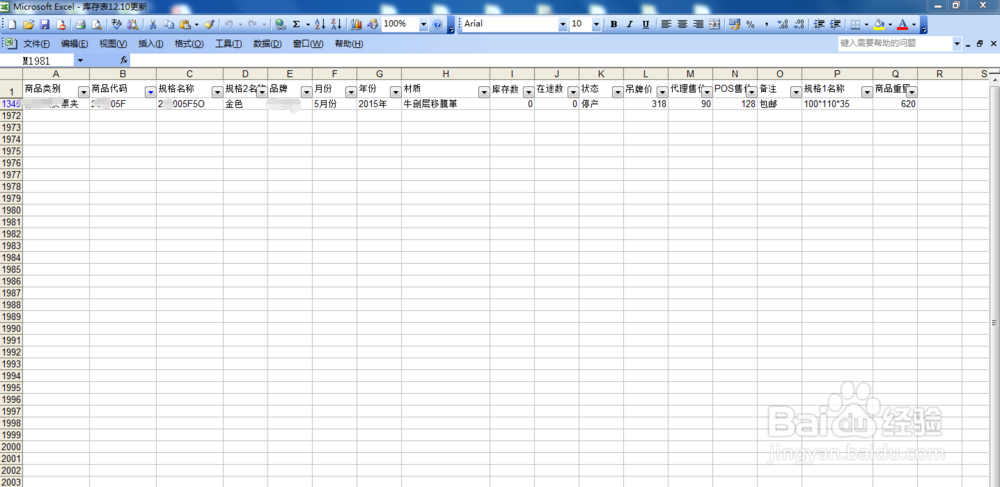Open the 视图(V) menu
This screenshot has height=487, width=1000.
(113, 43)
